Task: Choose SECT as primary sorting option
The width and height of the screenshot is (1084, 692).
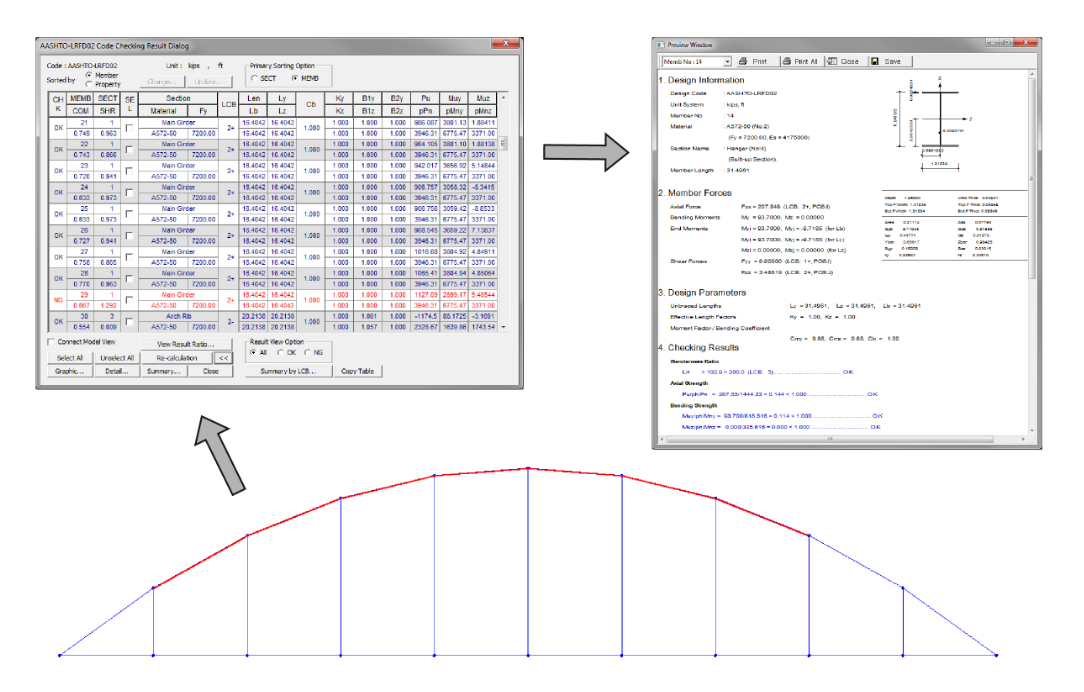Action: point(255,78)
